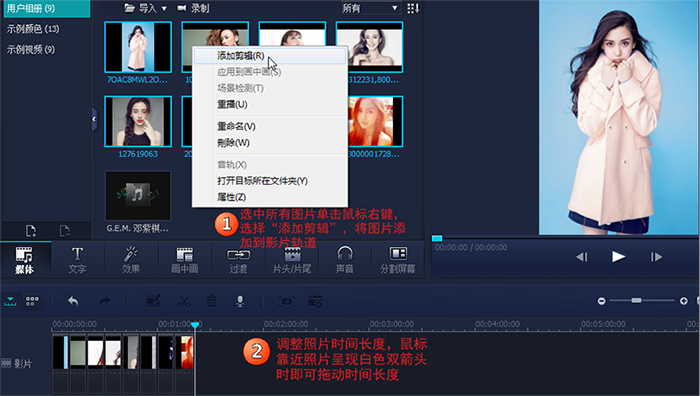Image resolution: width=700 pixels, height=396 pixels.
Task: Open the 片头/片尾 intro/outro tab
Action: 292,260
